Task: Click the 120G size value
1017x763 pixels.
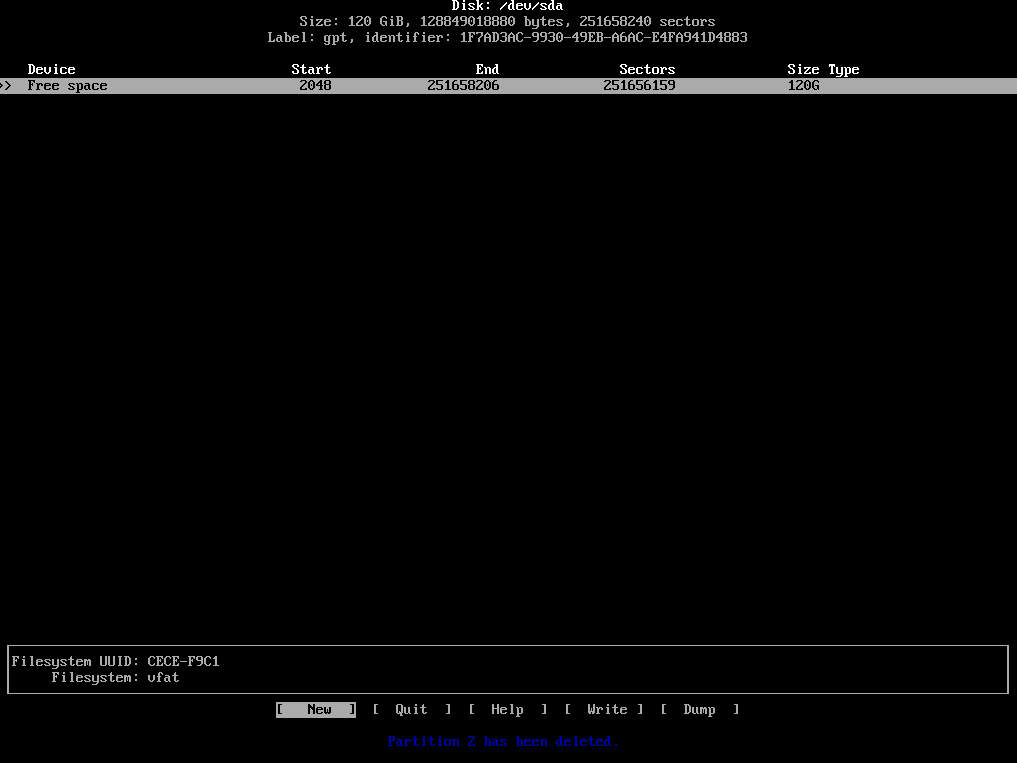Action: coord(803,86)
